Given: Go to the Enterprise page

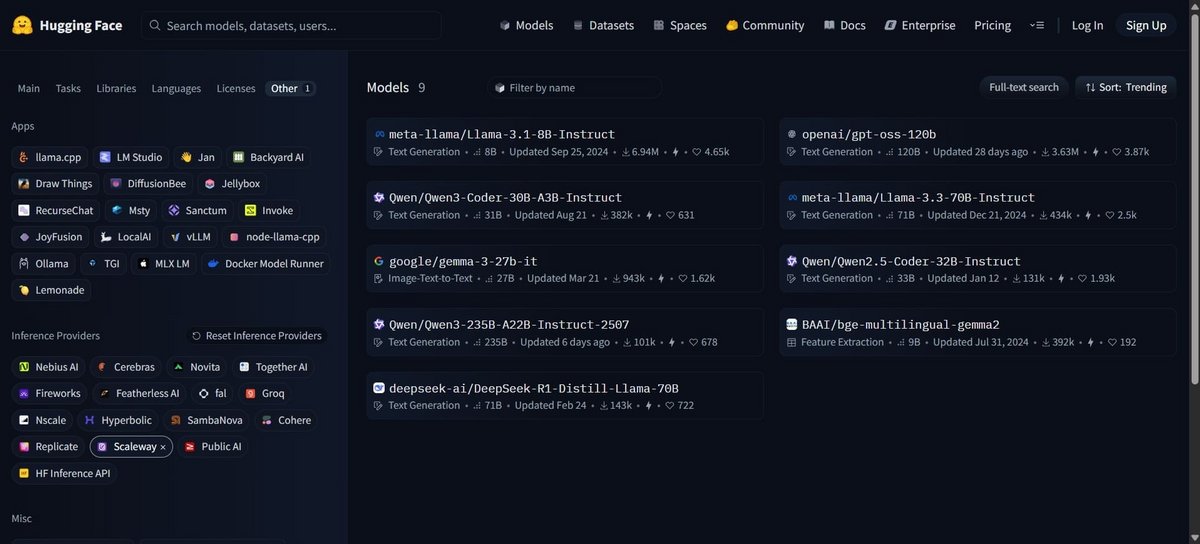Looking at the screenshot, I should [x=920, y=25].
